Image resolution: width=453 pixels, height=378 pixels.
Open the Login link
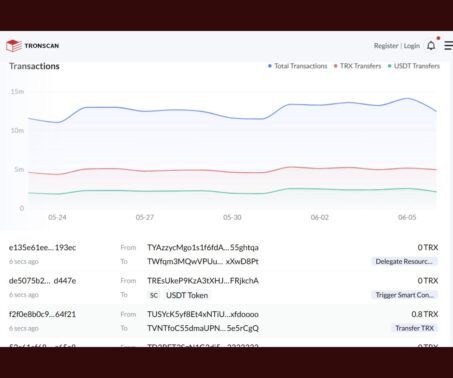tap(412, 46)
